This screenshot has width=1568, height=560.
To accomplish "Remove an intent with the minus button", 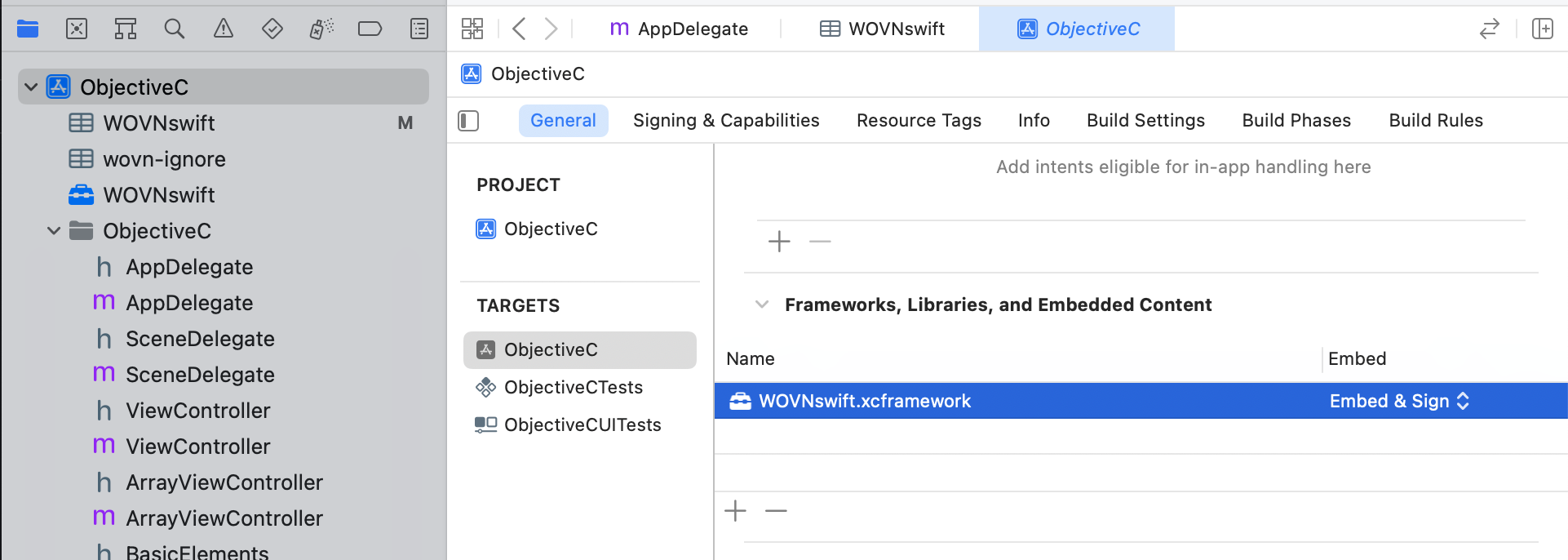I will coord(820,242).
